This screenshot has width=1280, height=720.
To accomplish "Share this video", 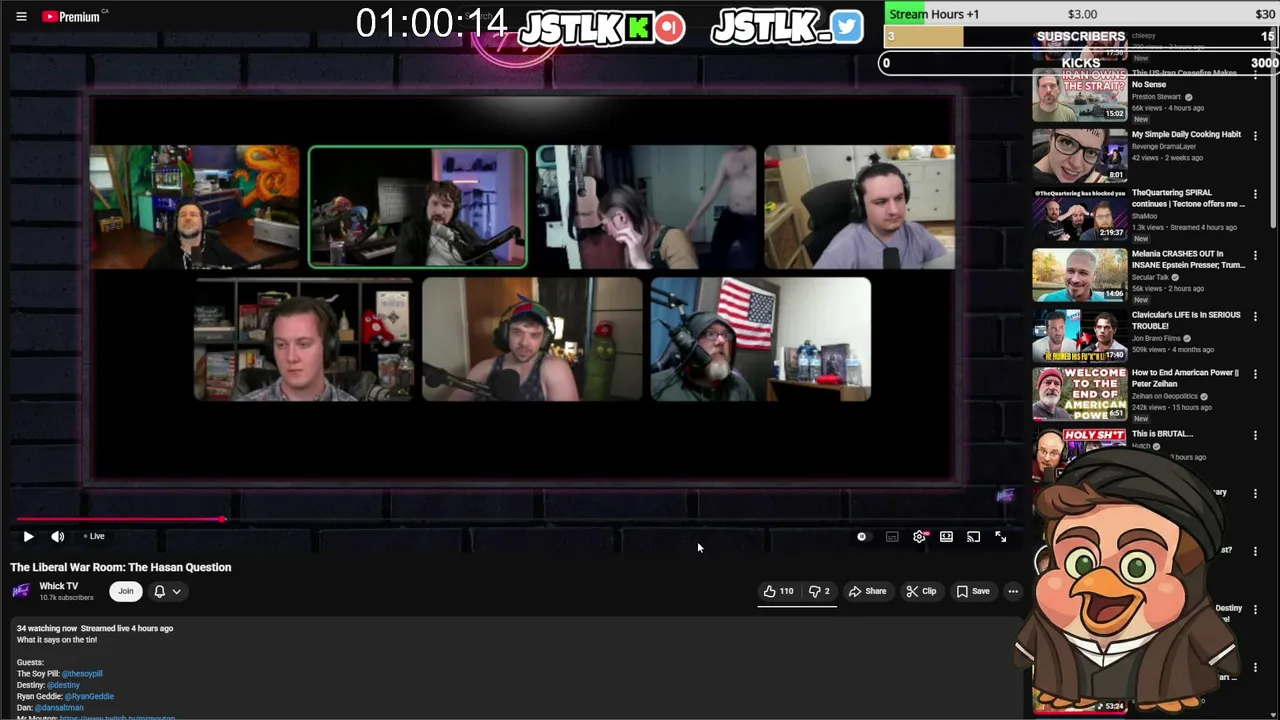I will [x=868, y=591].
